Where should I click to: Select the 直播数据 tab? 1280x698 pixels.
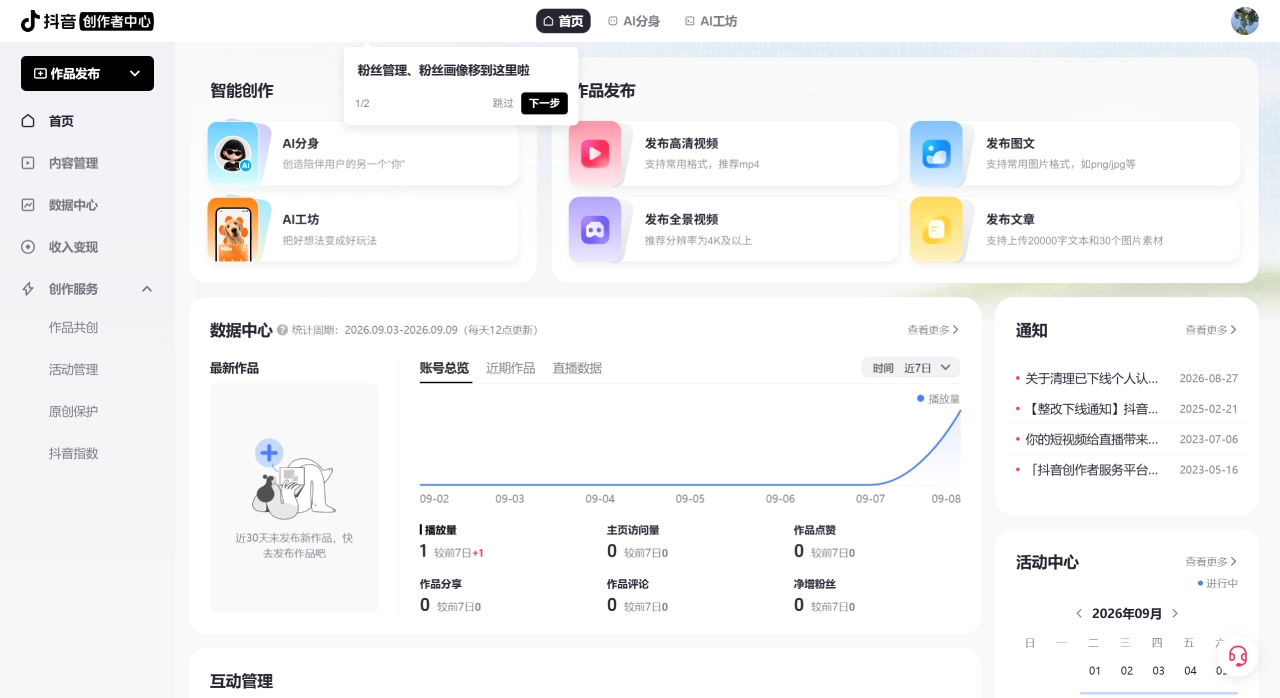coord(577,368)
